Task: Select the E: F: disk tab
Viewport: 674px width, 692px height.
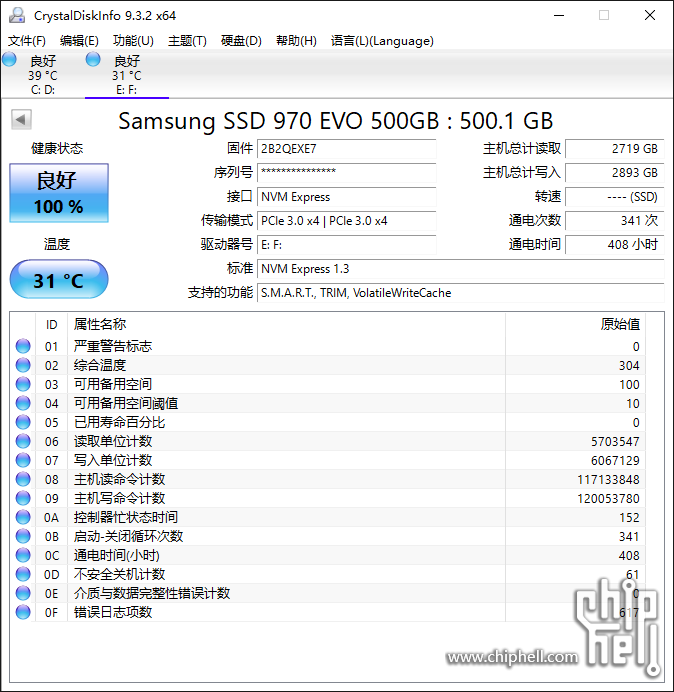Action: tap(127, 74)
